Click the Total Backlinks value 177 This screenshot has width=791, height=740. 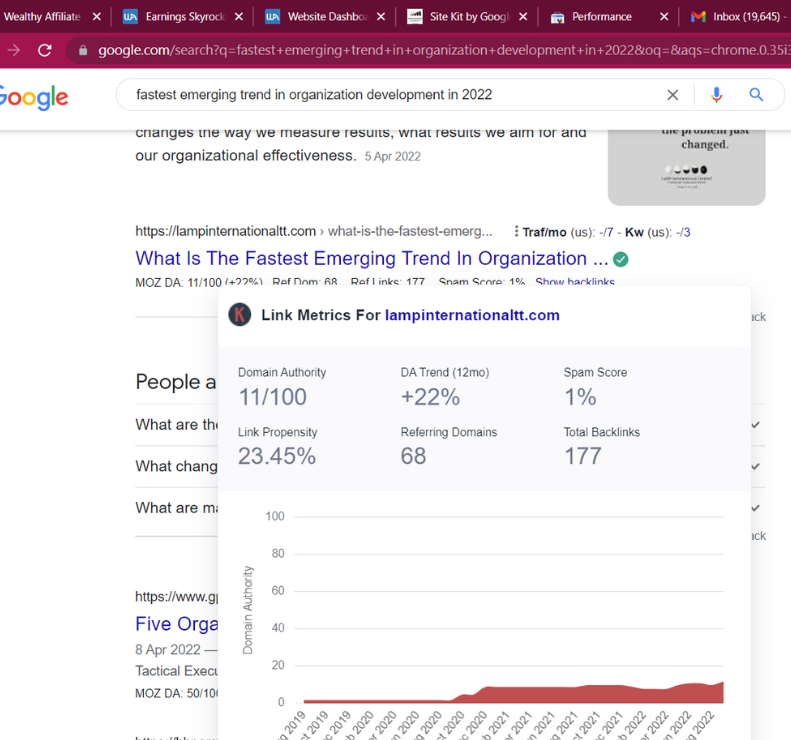point(583,457)
